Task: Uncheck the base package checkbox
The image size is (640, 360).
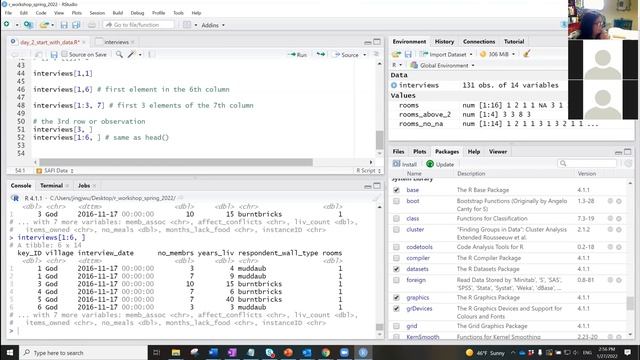Action: click(396, 190)
